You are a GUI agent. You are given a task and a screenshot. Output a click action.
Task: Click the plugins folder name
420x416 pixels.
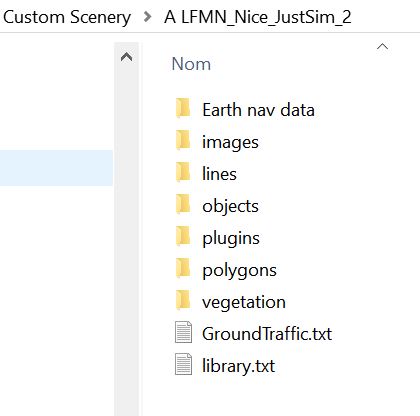click(231, 238)
